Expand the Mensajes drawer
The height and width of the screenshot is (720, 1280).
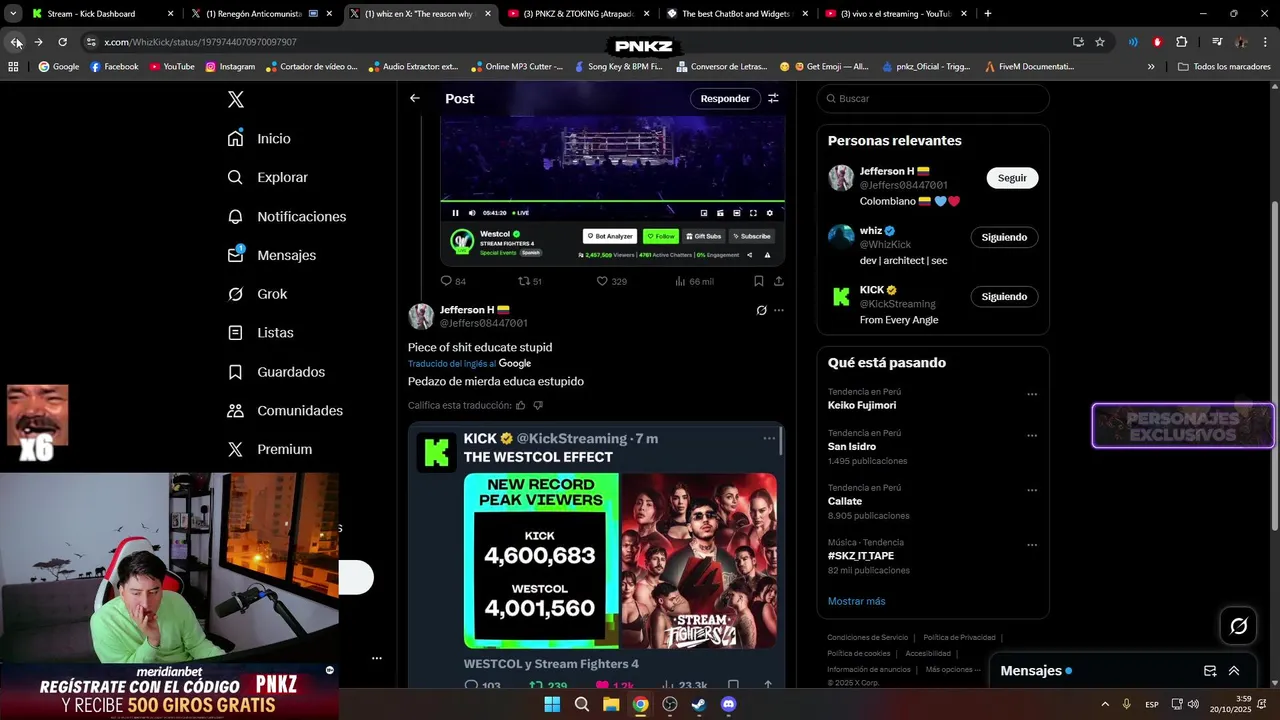1234,671
